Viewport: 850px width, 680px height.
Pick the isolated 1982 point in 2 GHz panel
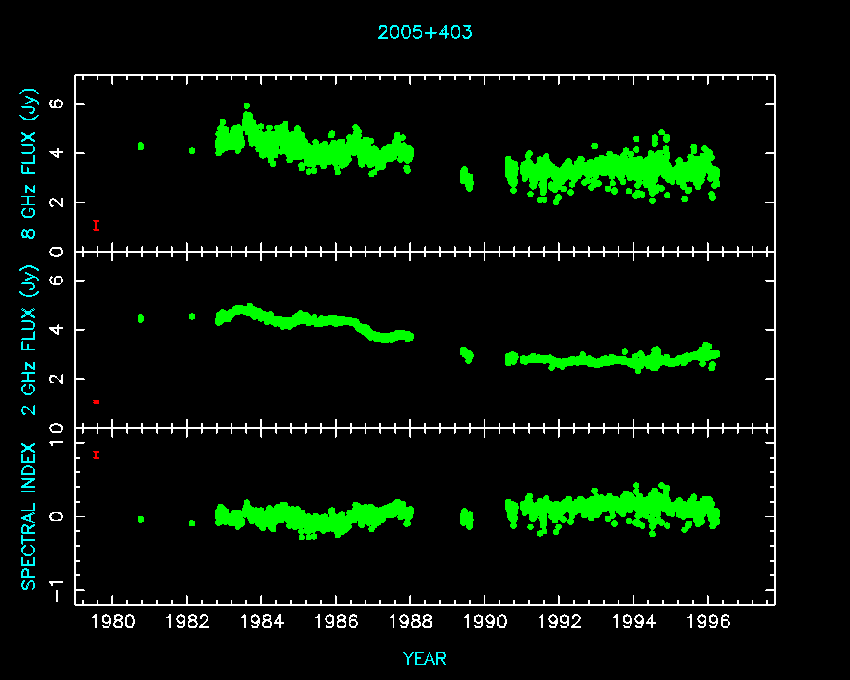click(192, 316)
